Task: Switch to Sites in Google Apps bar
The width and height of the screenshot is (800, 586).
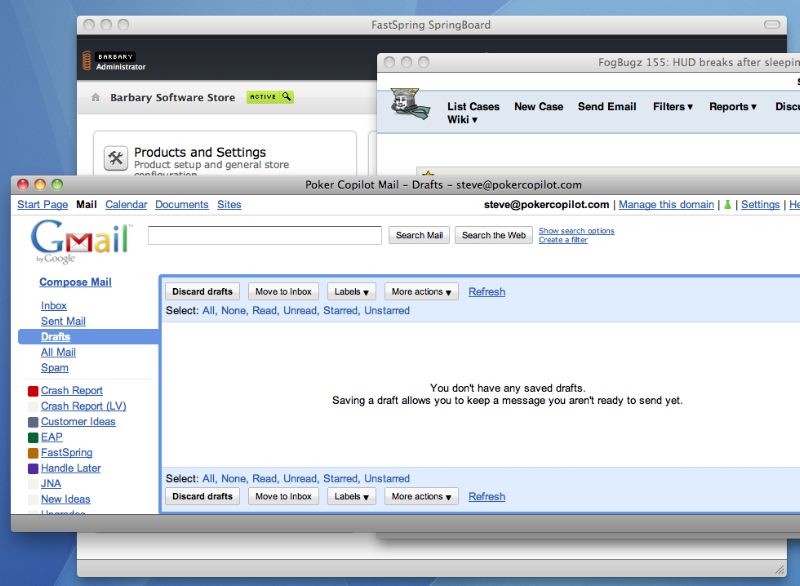Action: (229, 205)
